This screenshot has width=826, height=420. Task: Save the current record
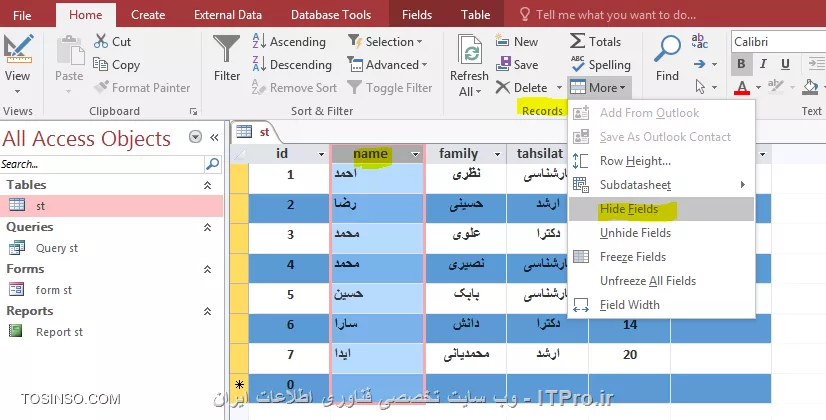[x=517, y=65]
